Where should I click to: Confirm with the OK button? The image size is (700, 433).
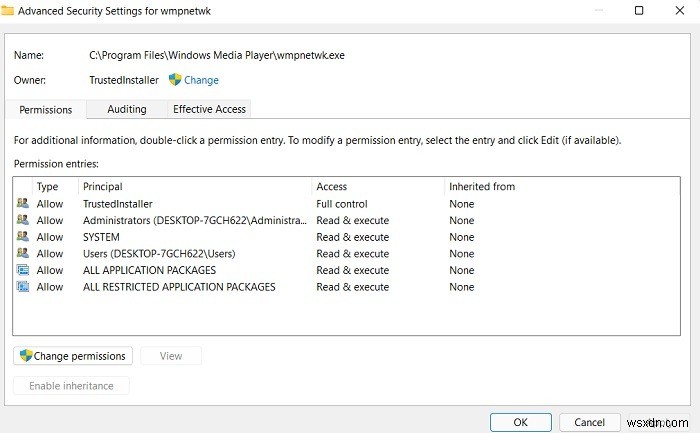click(x=521, y=422)
